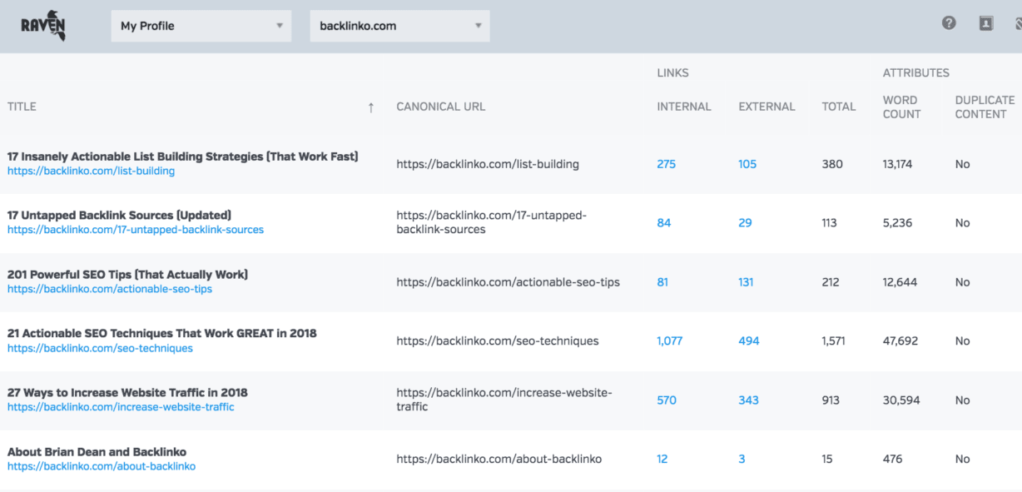Click the Raven logo icon
1022x492 pixels.
point(43,27)
